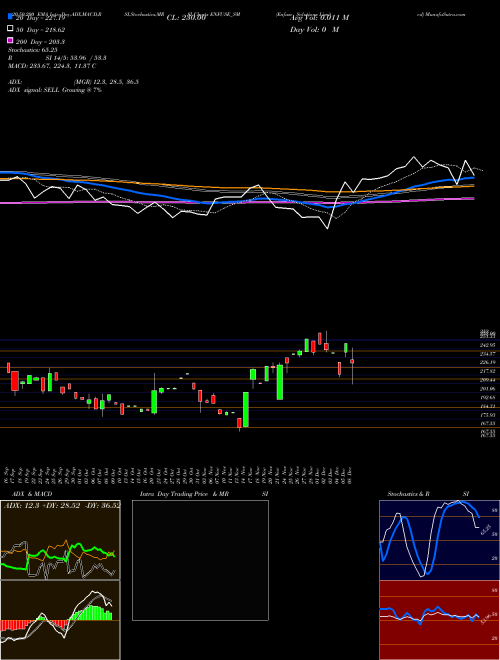Image resolution: width=500 pixels, height=660 pixels.
Task: Open the blue Stochastics chart panel
Action: tap(439, 540)
